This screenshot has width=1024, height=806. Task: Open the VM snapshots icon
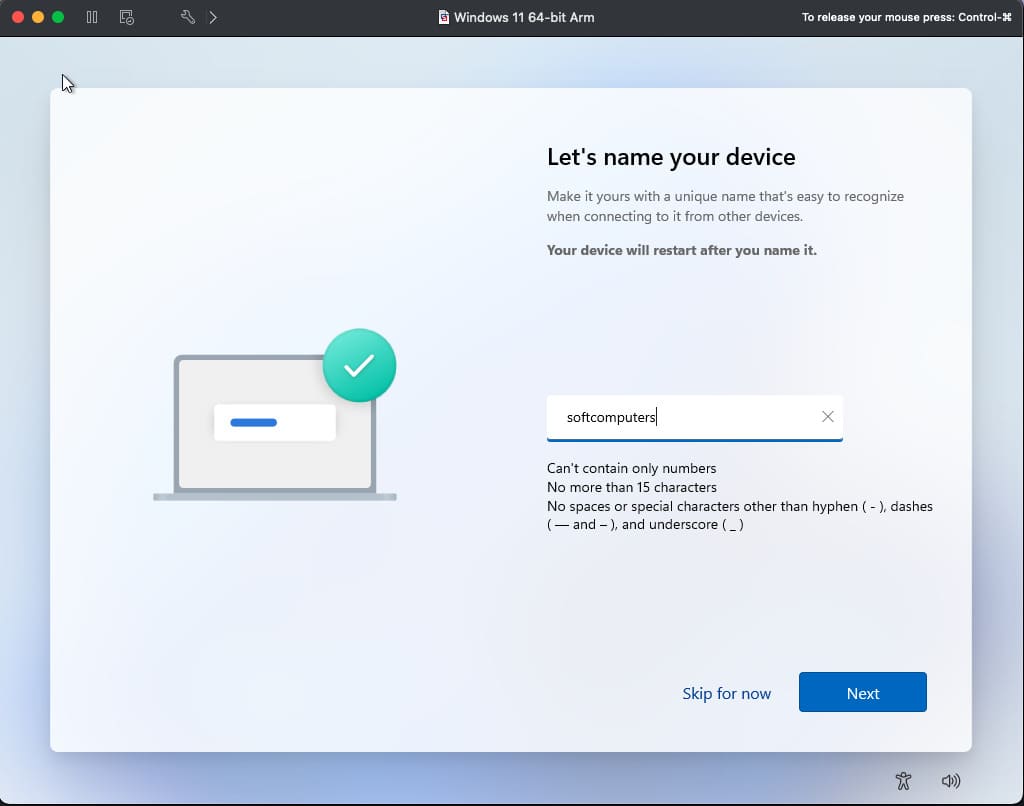coord(126,17)
